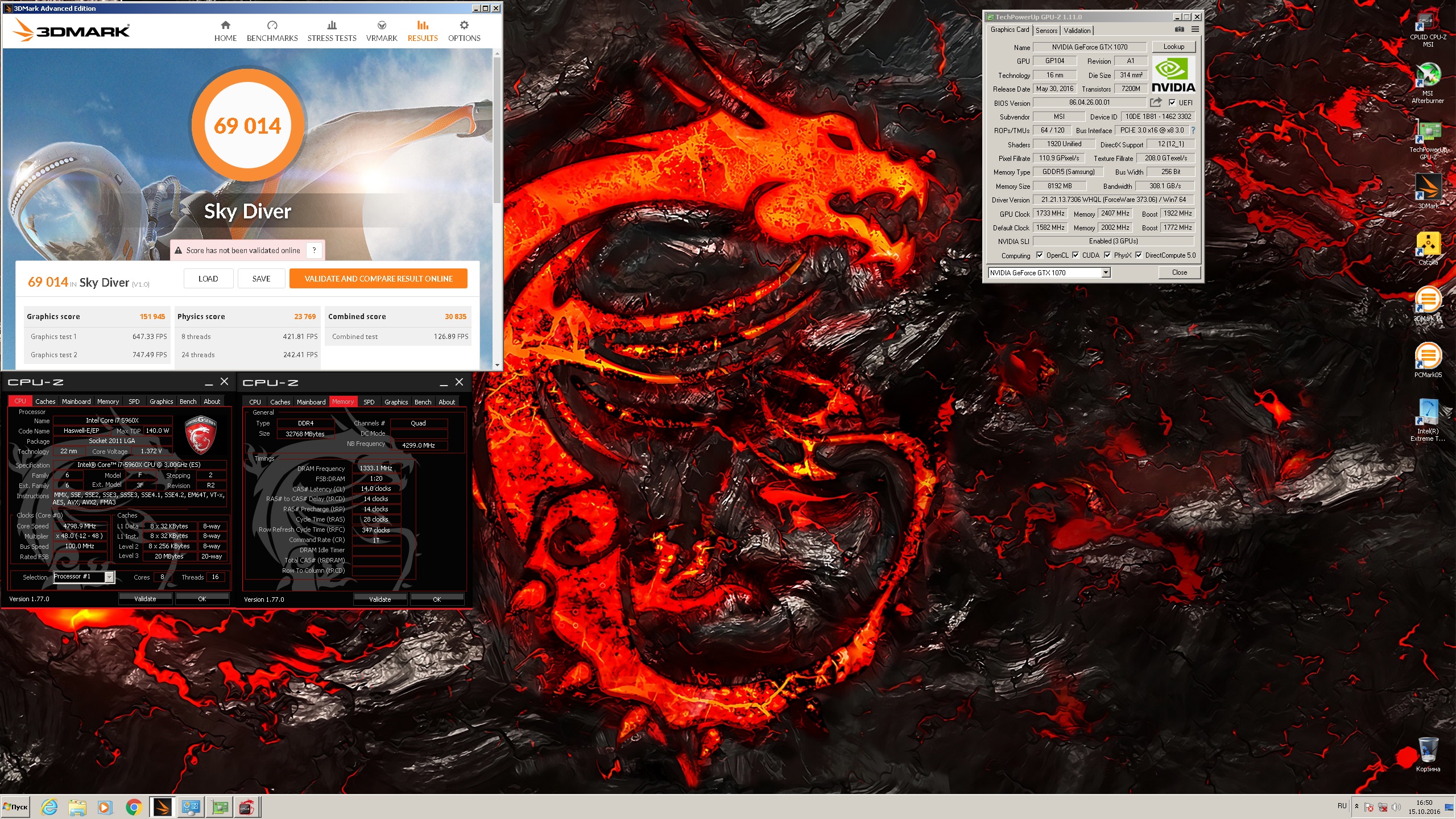Screen dimensions: 1456x819
Task: Open Windows Explorer folder on taskbar
Action: (x=77, y=807)
